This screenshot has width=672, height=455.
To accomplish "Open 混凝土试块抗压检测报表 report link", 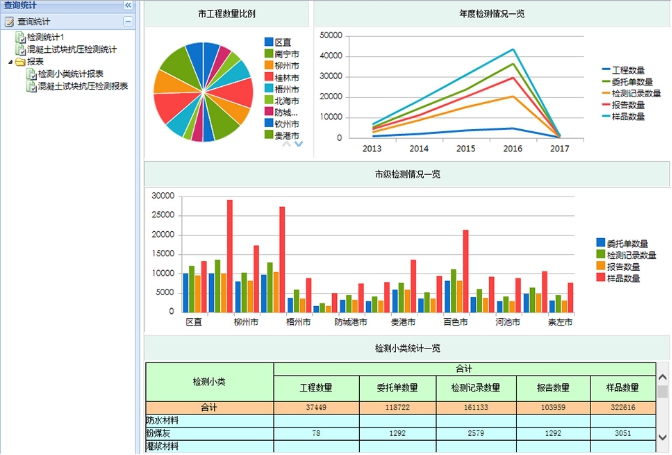I will click(x=82, y=86).
